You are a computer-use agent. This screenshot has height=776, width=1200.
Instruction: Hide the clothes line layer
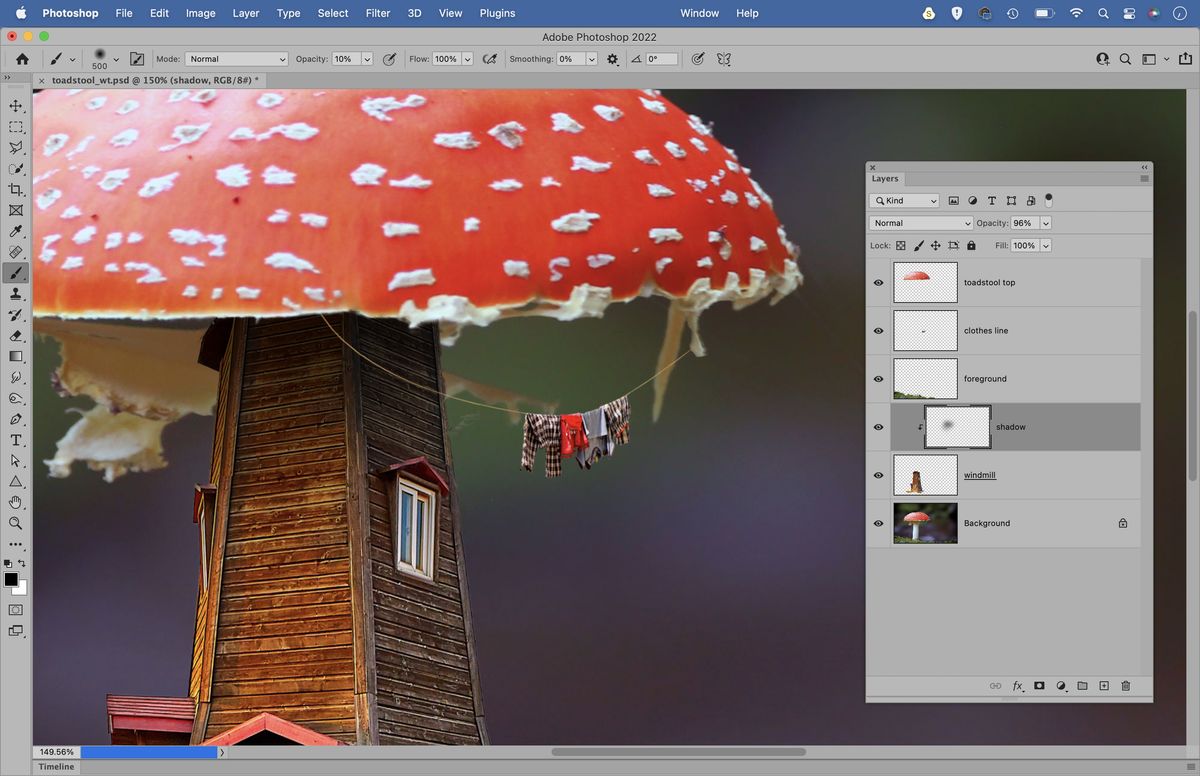[x=878, y=330]
